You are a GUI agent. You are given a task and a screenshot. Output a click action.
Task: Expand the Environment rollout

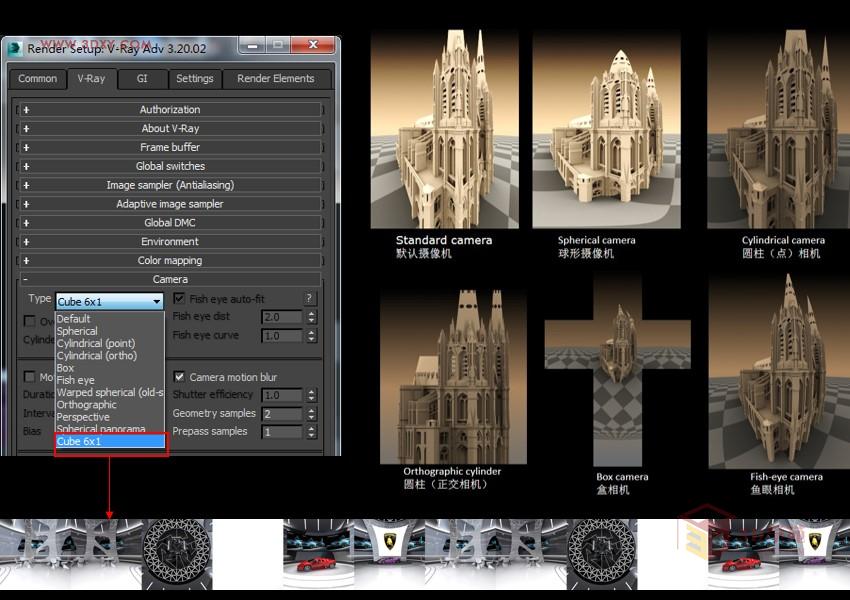170,241
